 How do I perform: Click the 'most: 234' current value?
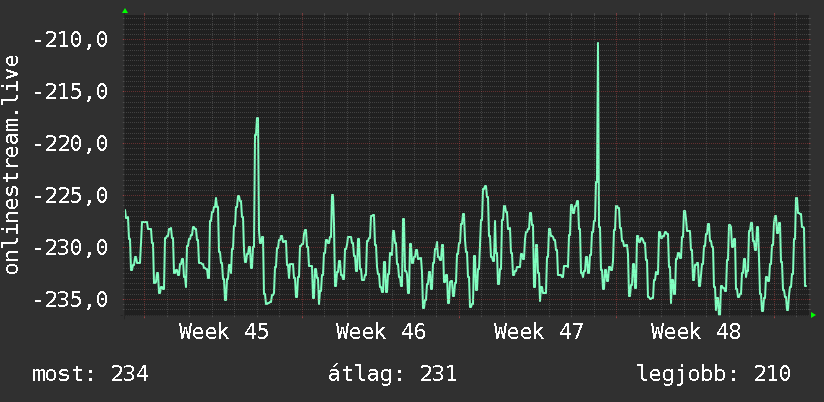pos(90,374)
